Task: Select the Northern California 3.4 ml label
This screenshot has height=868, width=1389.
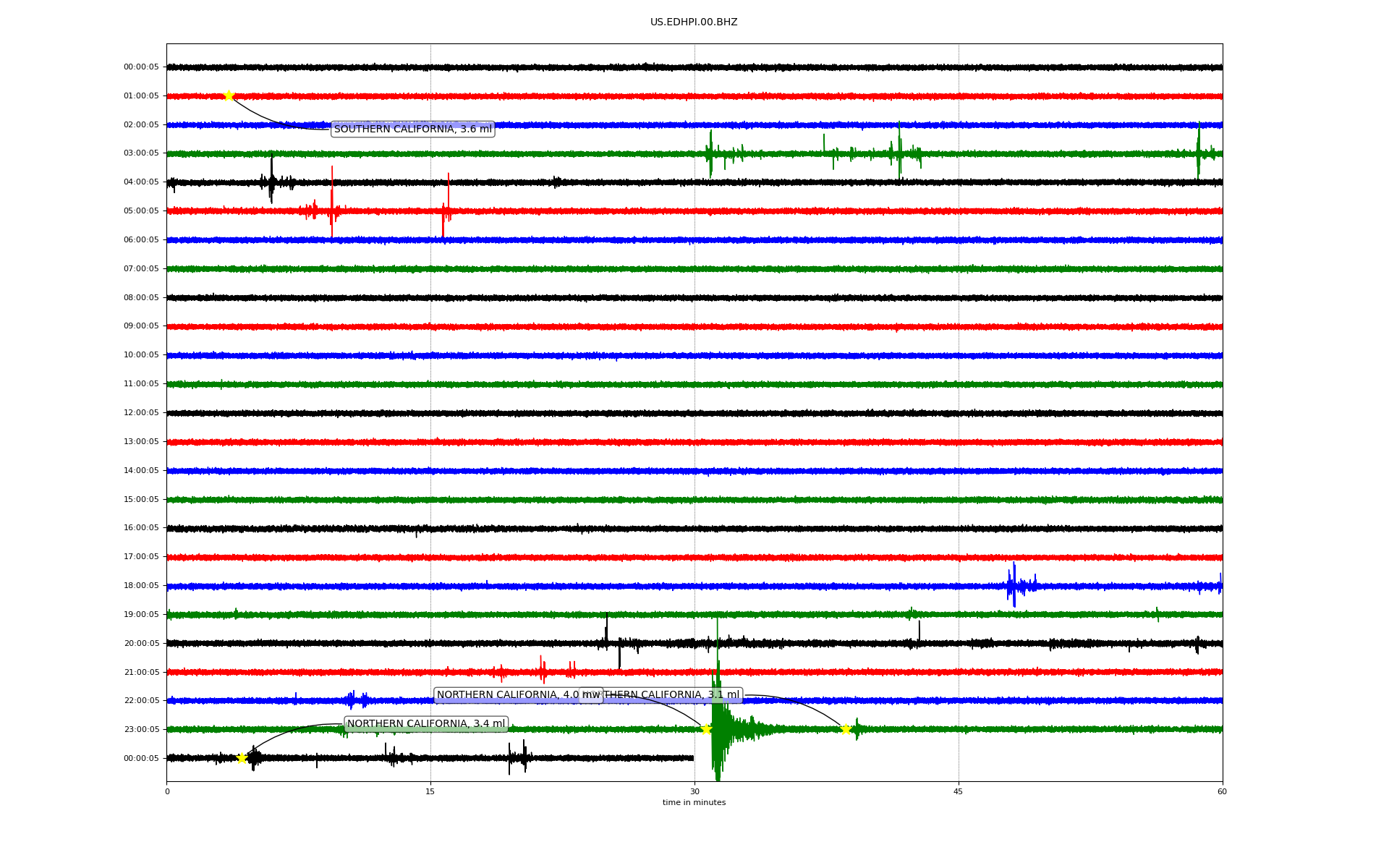Action: click(x=425, y=724)
